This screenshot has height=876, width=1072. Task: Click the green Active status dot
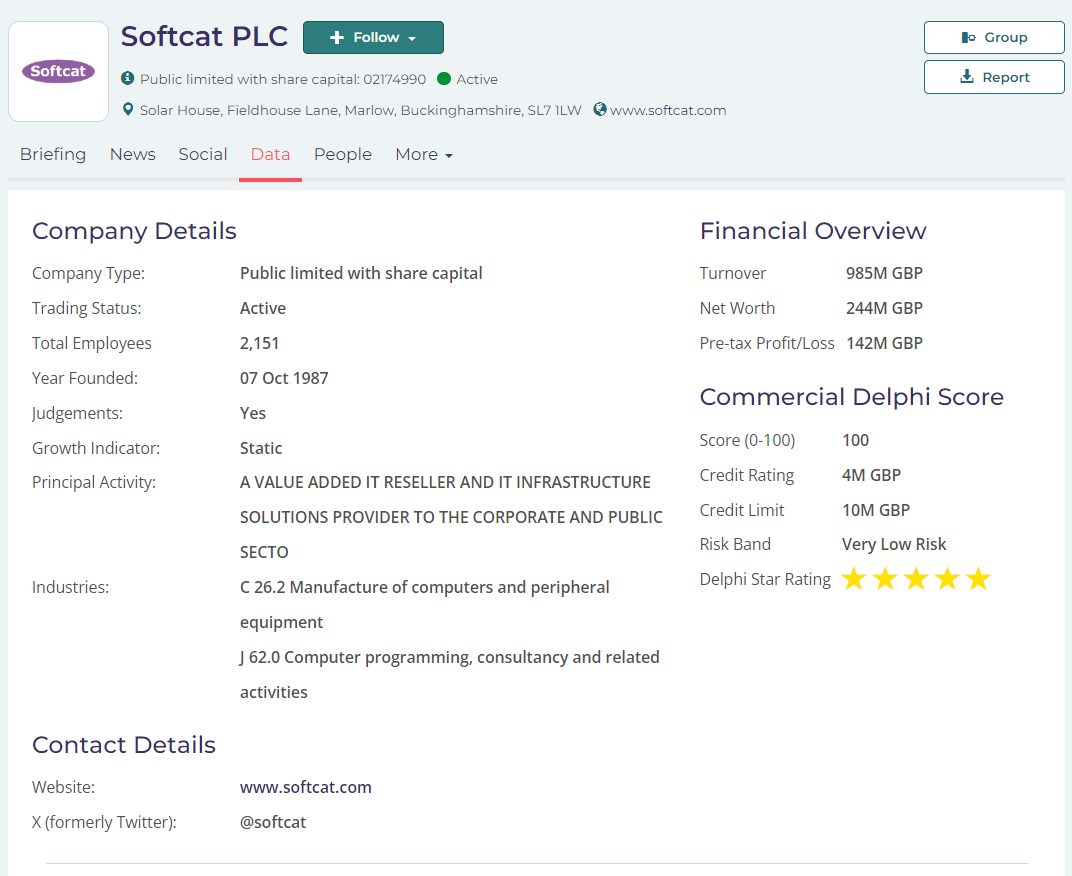tap(444, 79)
